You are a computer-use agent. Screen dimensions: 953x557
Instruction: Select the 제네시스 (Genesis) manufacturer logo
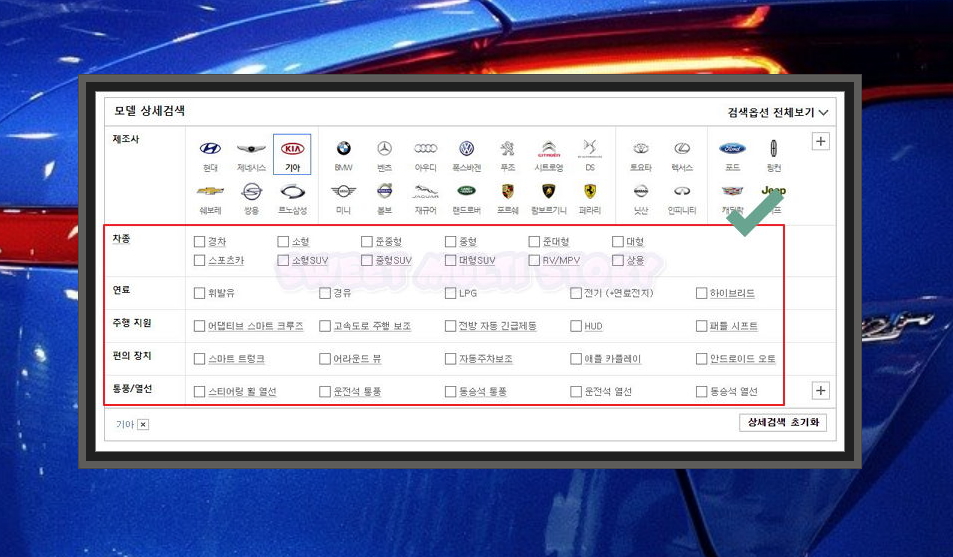click(x=251, y=148)
